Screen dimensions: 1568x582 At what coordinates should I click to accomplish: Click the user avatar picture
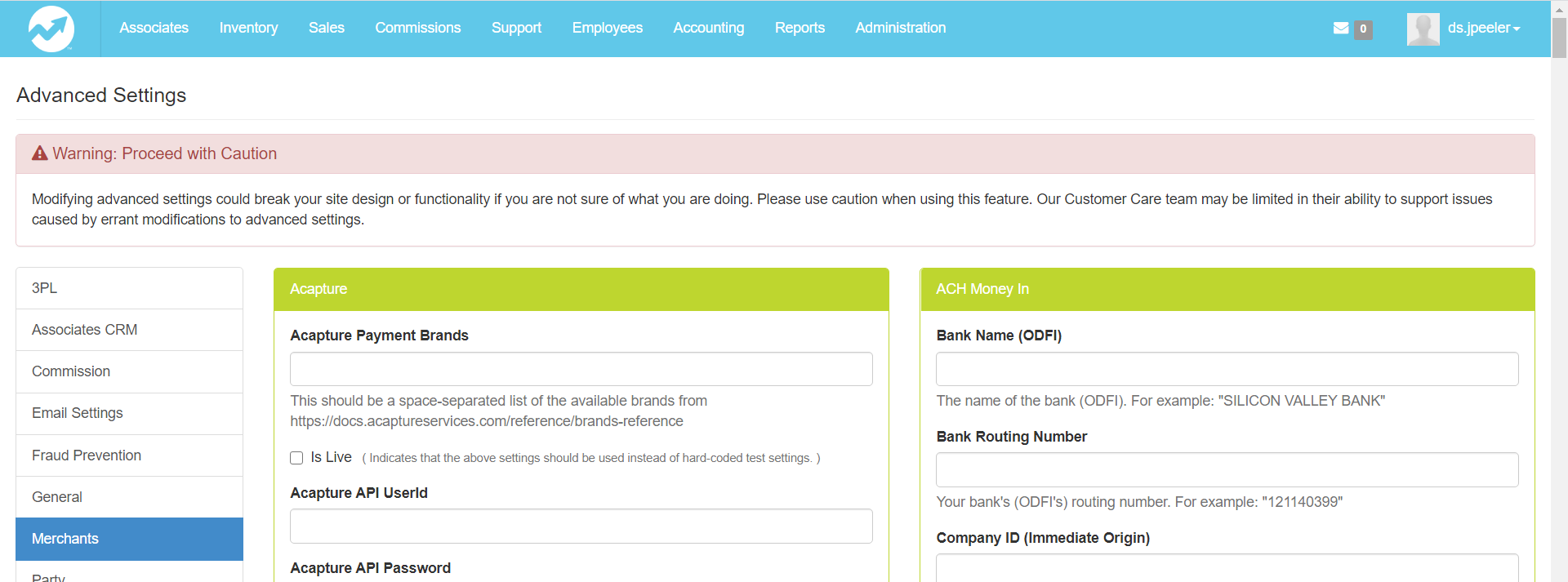click(1423, 29)
